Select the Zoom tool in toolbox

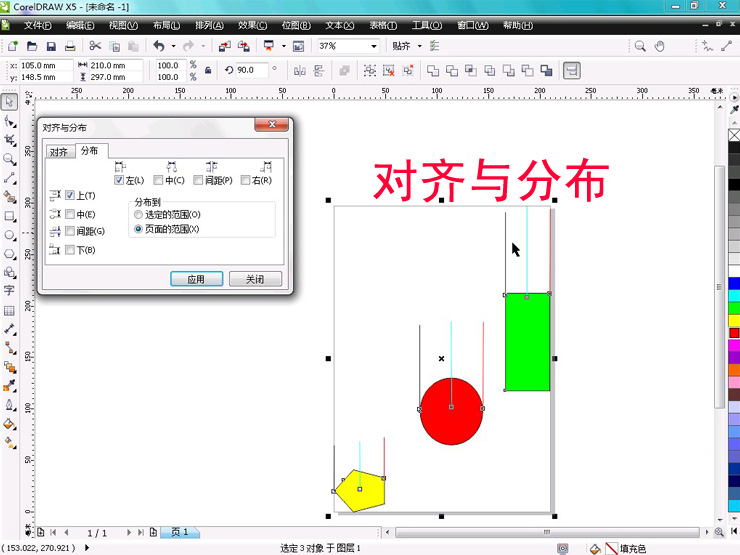point(9,159)
